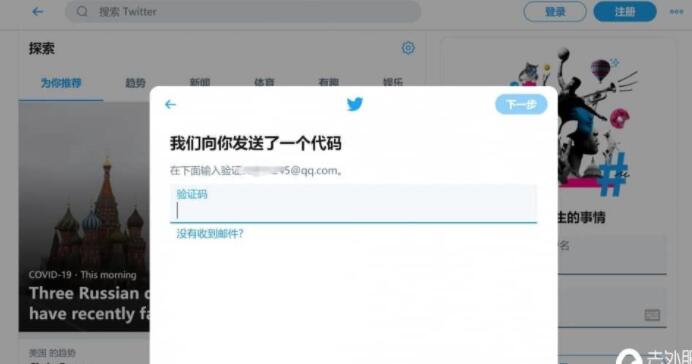
Task: Click the 搜索 Twitter search box
Action: pyautogui.click(x=243, y=12)
